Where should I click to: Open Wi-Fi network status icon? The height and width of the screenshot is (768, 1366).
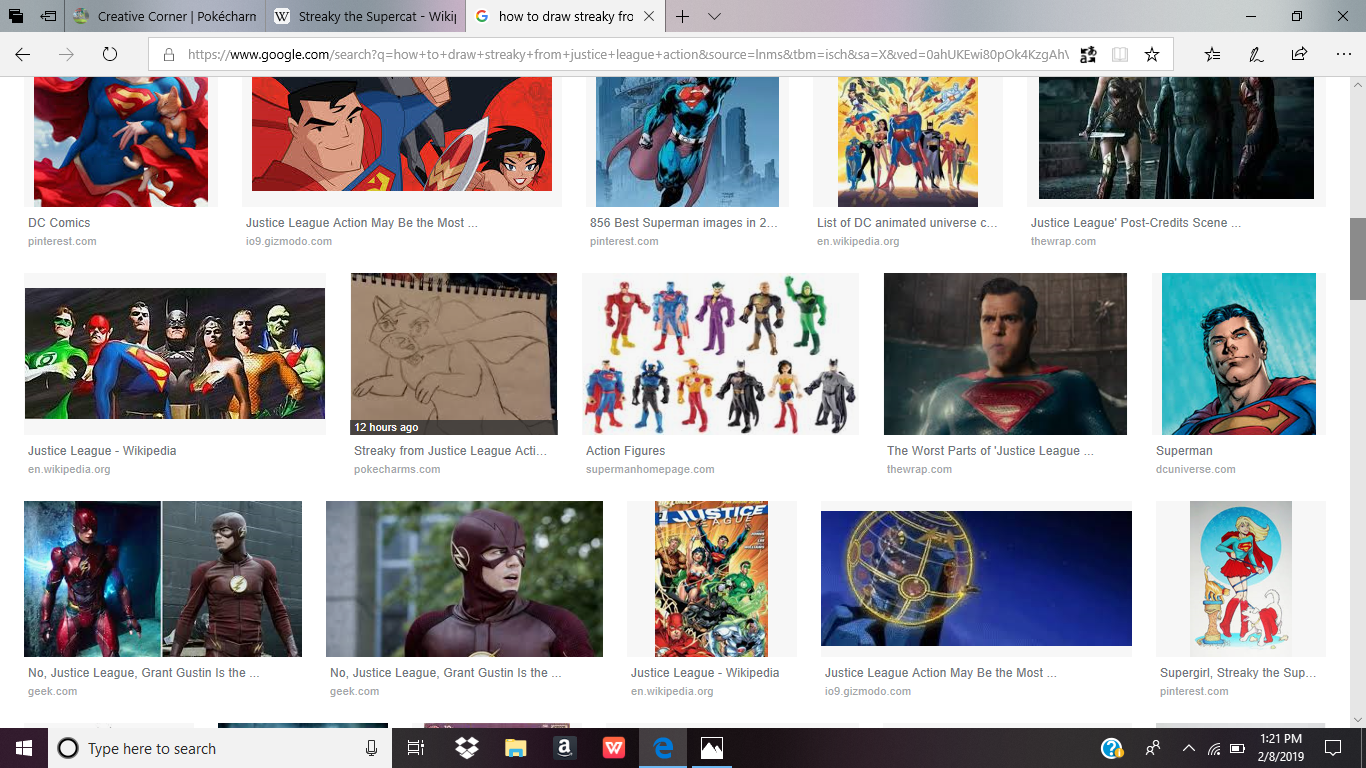(1214, 748)
